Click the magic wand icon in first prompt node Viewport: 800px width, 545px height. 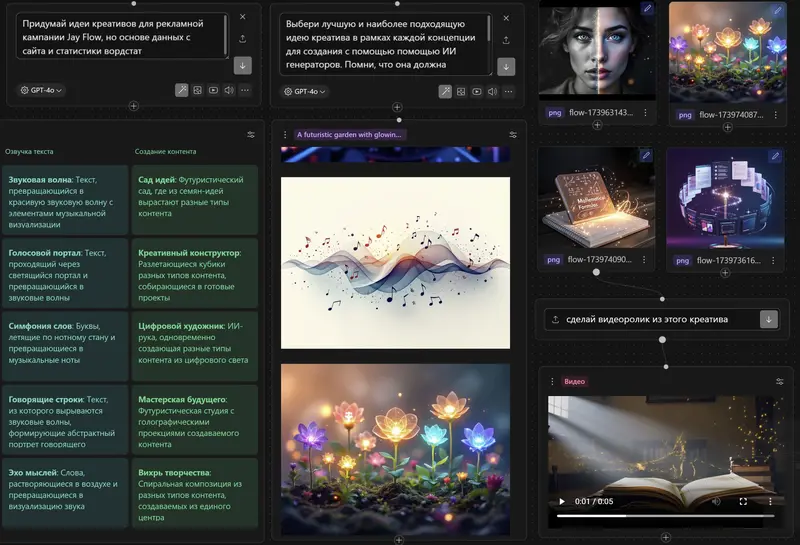click(x=182, y=91)
